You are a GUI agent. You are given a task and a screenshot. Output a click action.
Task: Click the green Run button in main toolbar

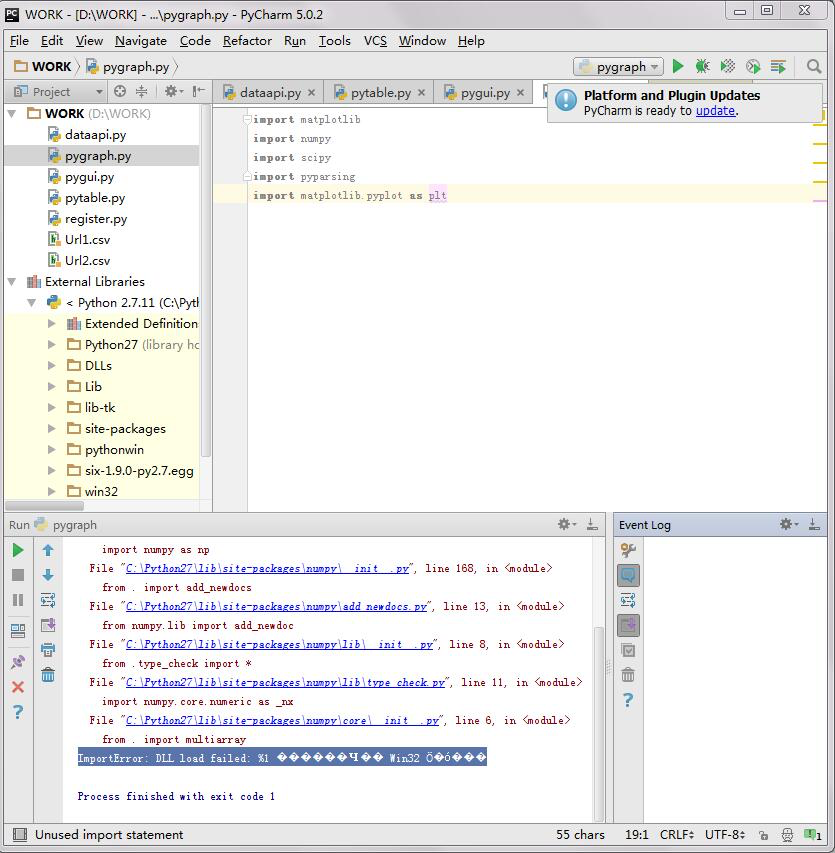tap(678, 67)
